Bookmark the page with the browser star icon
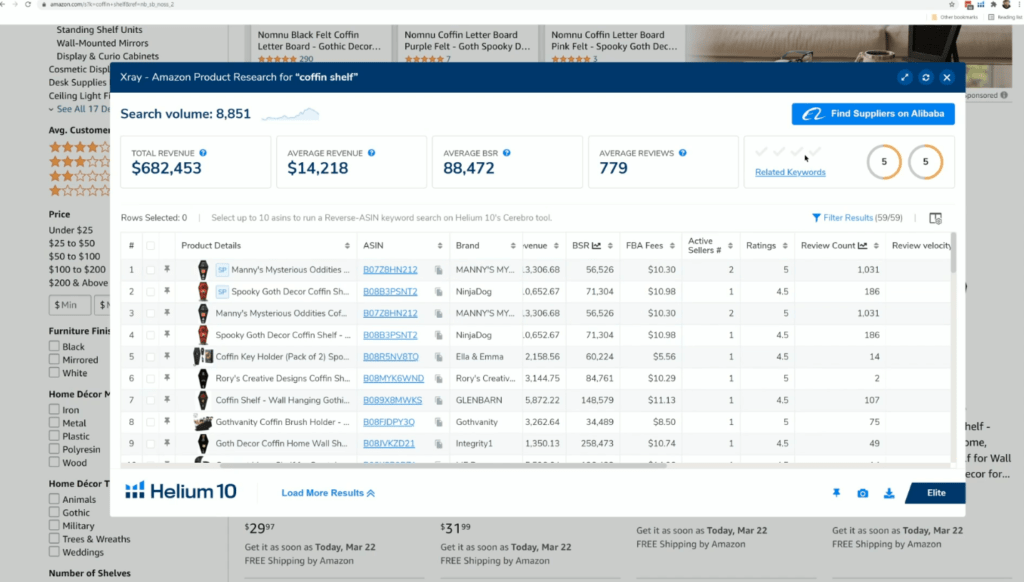Viewport: 1024px width, 582px height. (952, 5)
